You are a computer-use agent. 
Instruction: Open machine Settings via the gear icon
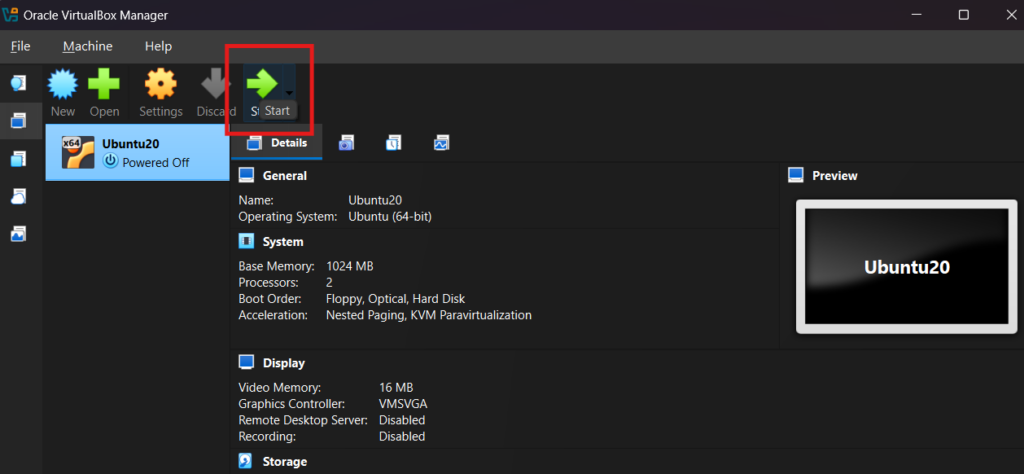(x=161, y=84)
